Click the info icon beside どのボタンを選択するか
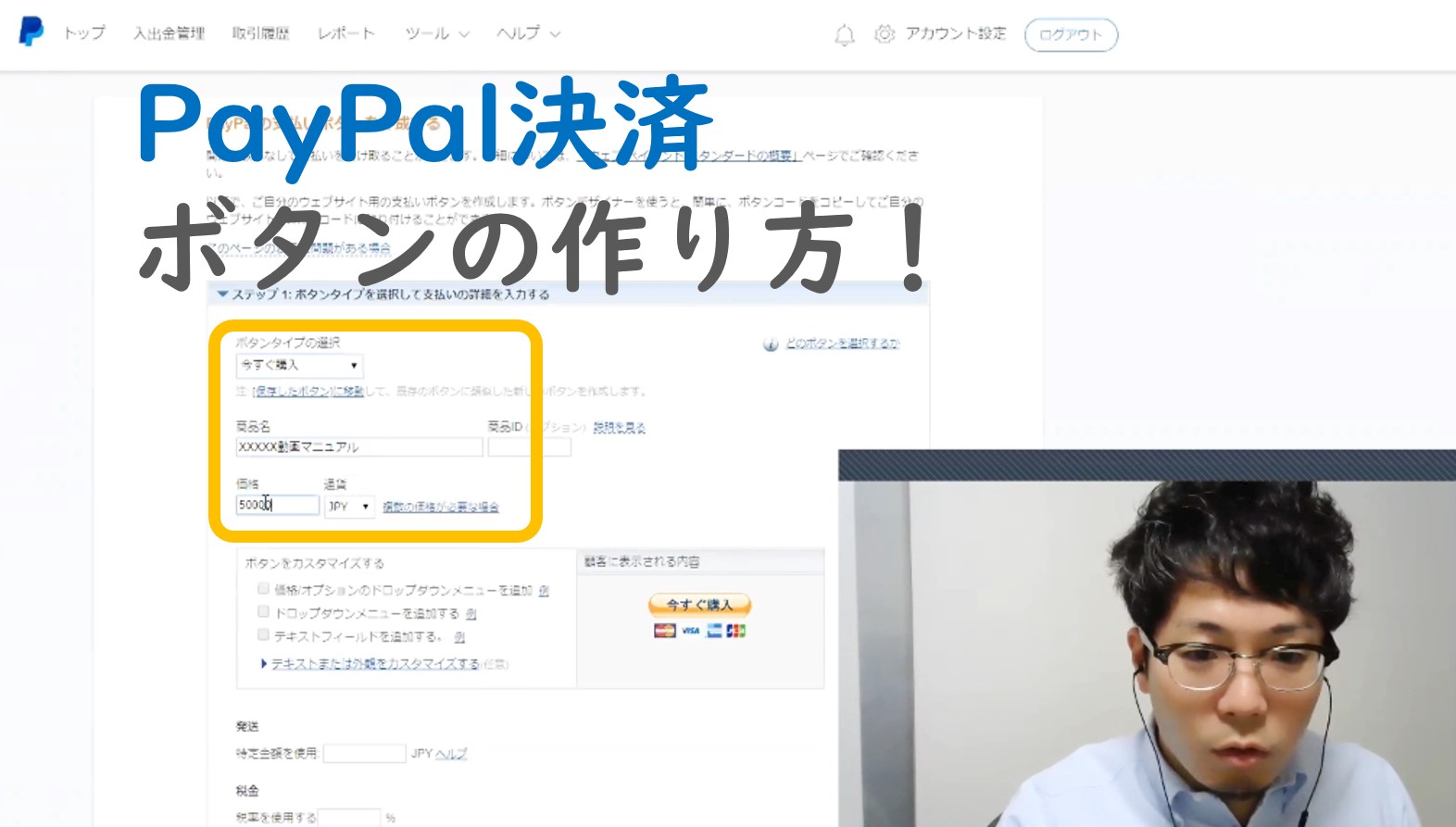The height and width of the screenshot is (827, 1456). click(x=770, y=345)
